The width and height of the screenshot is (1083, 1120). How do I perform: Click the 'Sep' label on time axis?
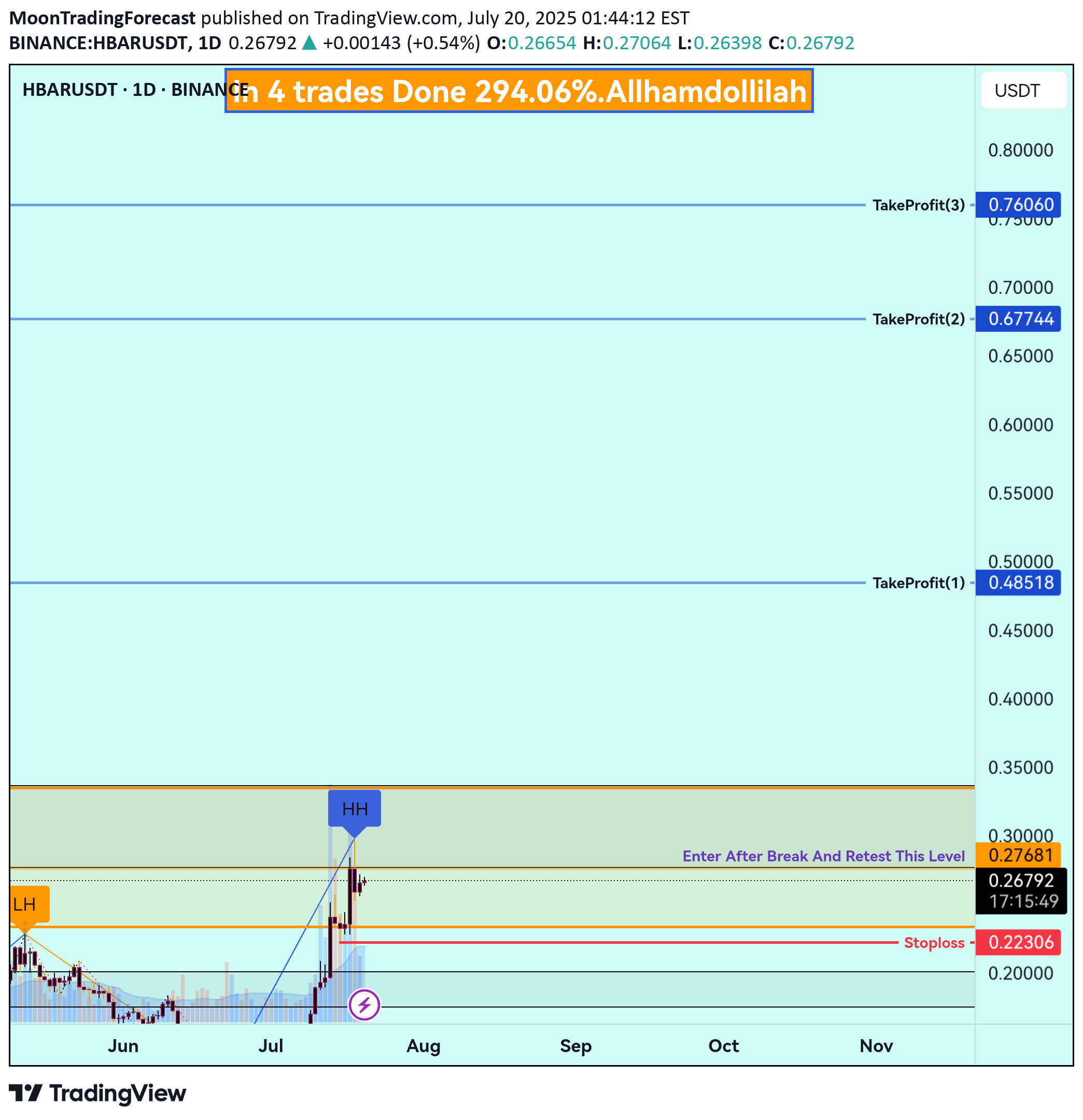[575, 1046]
